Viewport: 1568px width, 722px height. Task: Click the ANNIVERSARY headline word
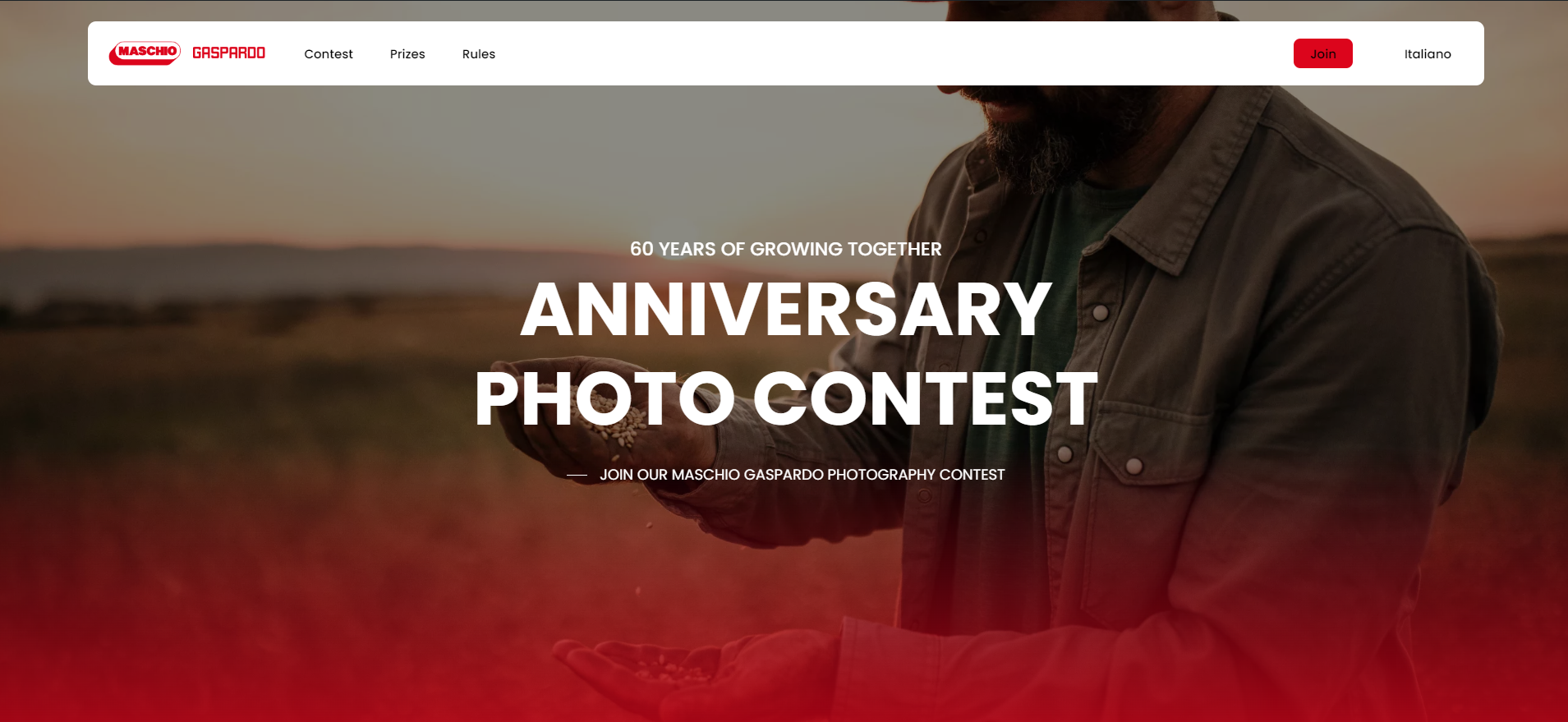click(x=786, y=310)
